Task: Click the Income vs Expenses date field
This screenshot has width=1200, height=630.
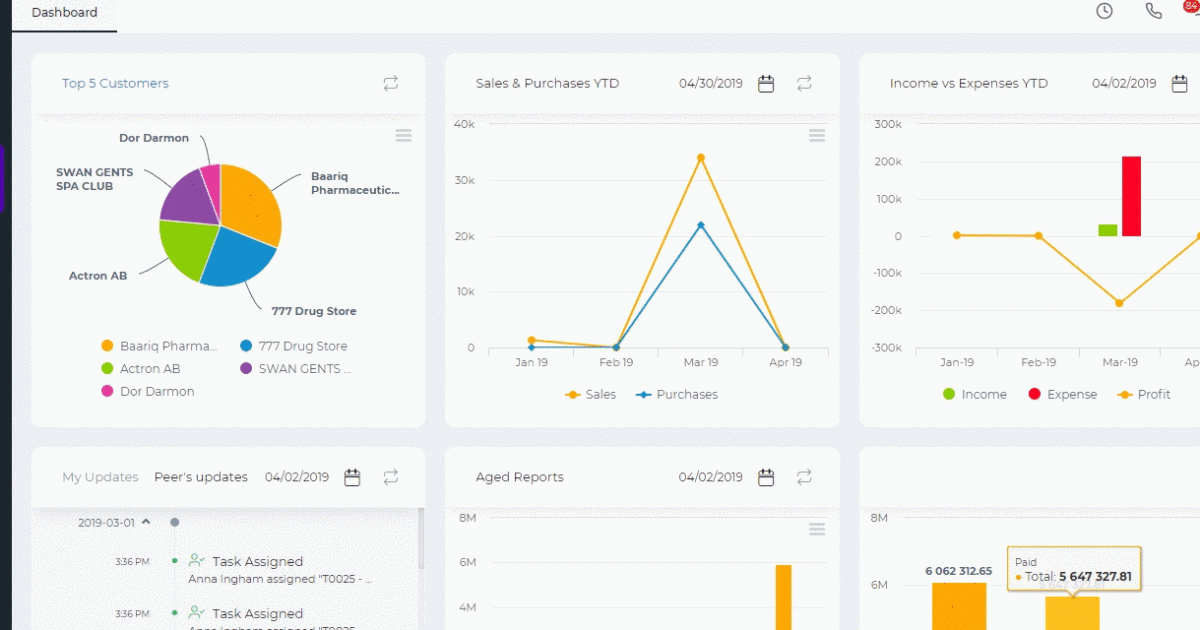Action: (x=1124, y=84)
